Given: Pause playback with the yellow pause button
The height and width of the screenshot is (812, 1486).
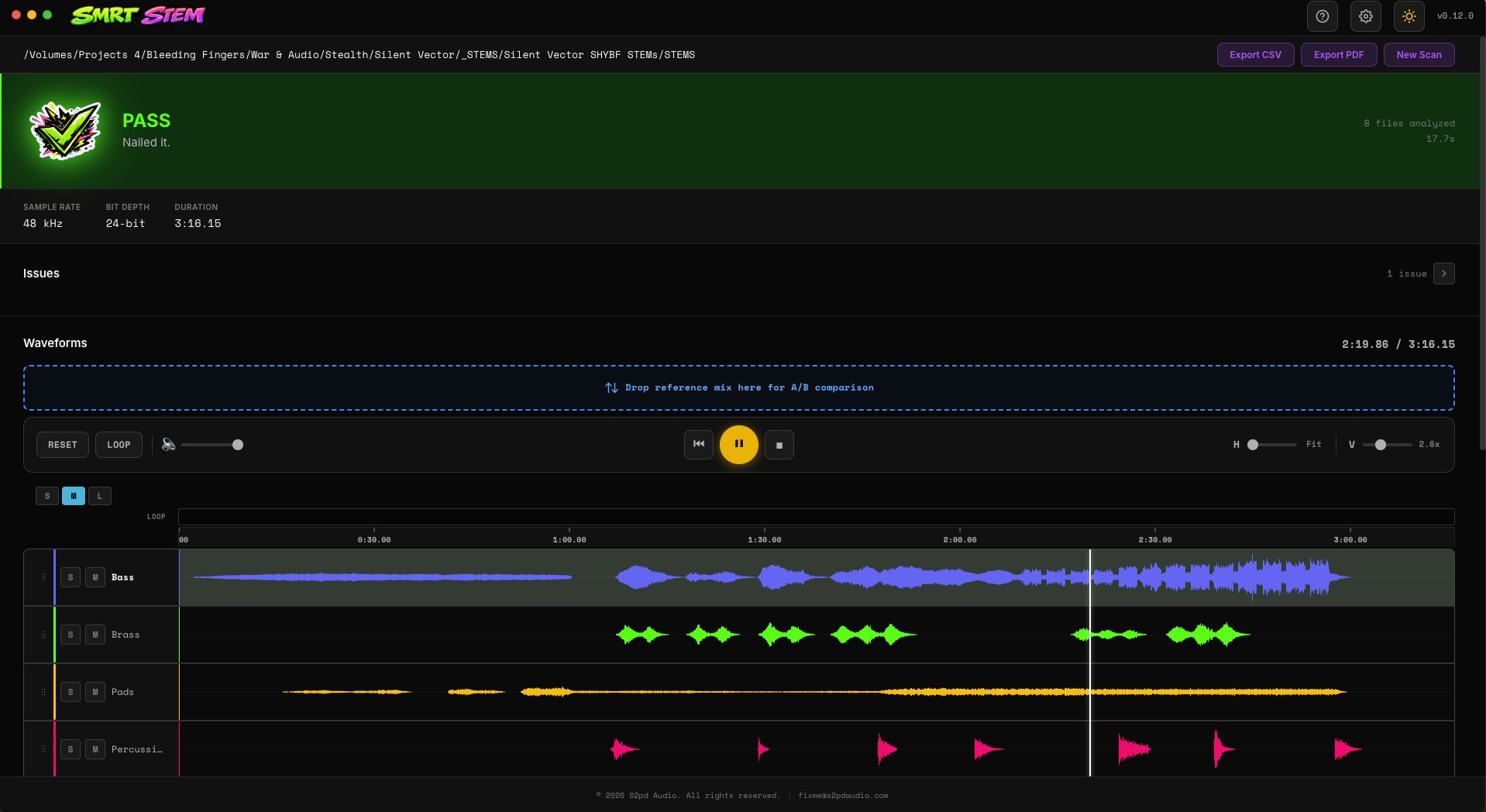Looking at the screenshot, I should coord(738,445).
